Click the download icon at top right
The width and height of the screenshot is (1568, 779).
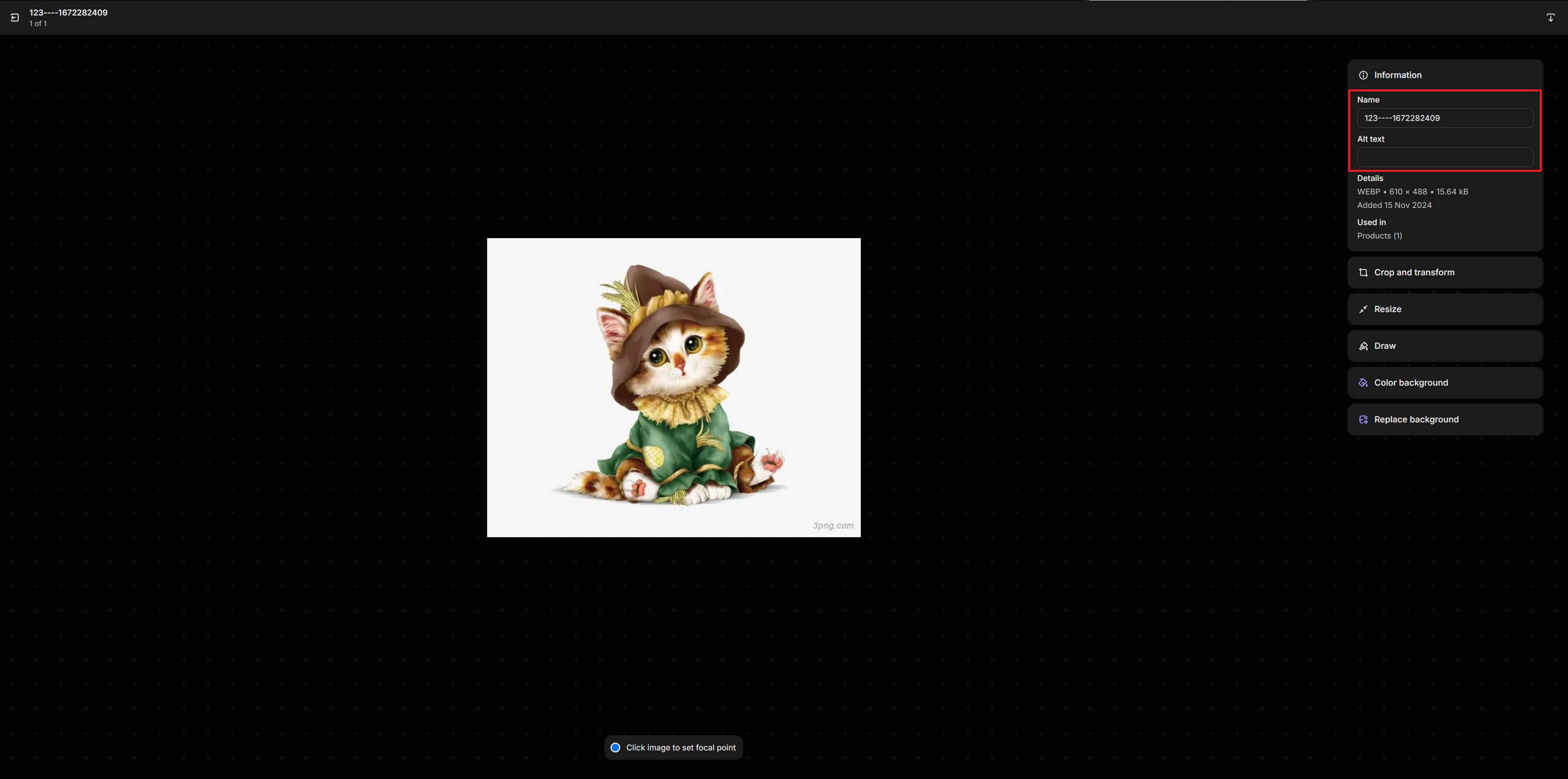pyautogui.click(x=1550, y=18)
